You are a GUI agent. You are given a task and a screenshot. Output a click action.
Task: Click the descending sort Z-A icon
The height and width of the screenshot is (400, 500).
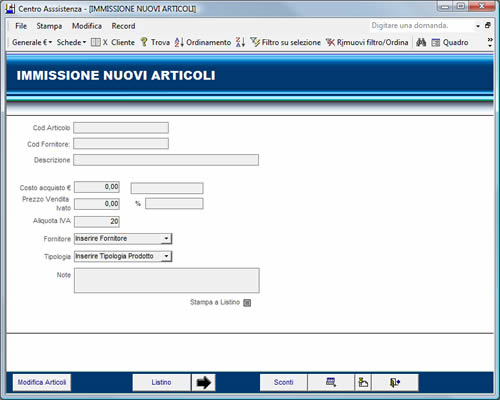240,42
